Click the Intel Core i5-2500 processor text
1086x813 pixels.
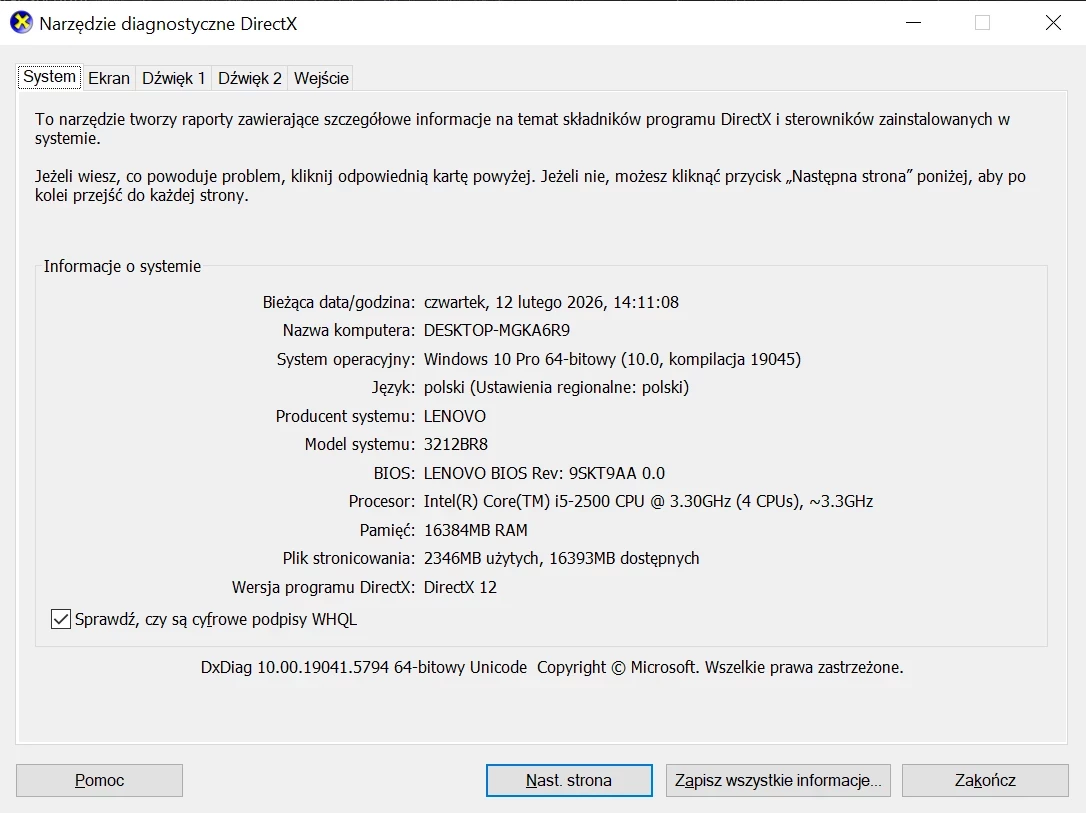(x=648, y=501)
